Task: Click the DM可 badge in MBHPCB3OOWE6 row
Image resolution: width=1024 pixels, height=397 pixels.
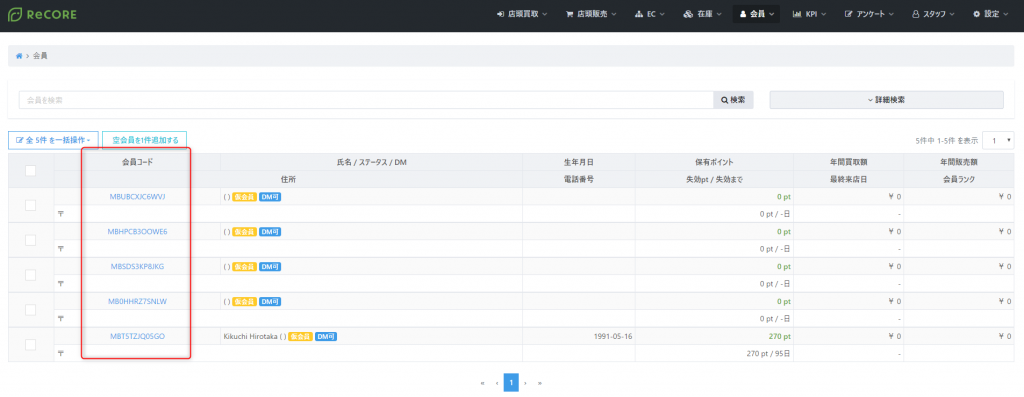Action: click(270, 232)
